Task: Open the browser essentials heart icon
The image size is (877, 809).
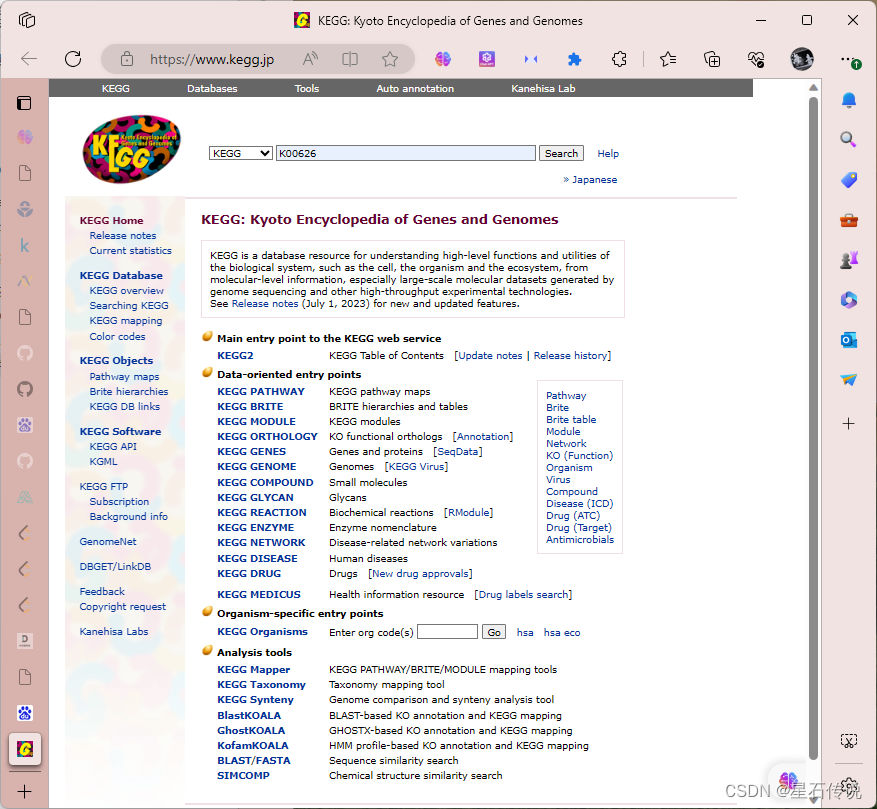Action: [756, 59]
